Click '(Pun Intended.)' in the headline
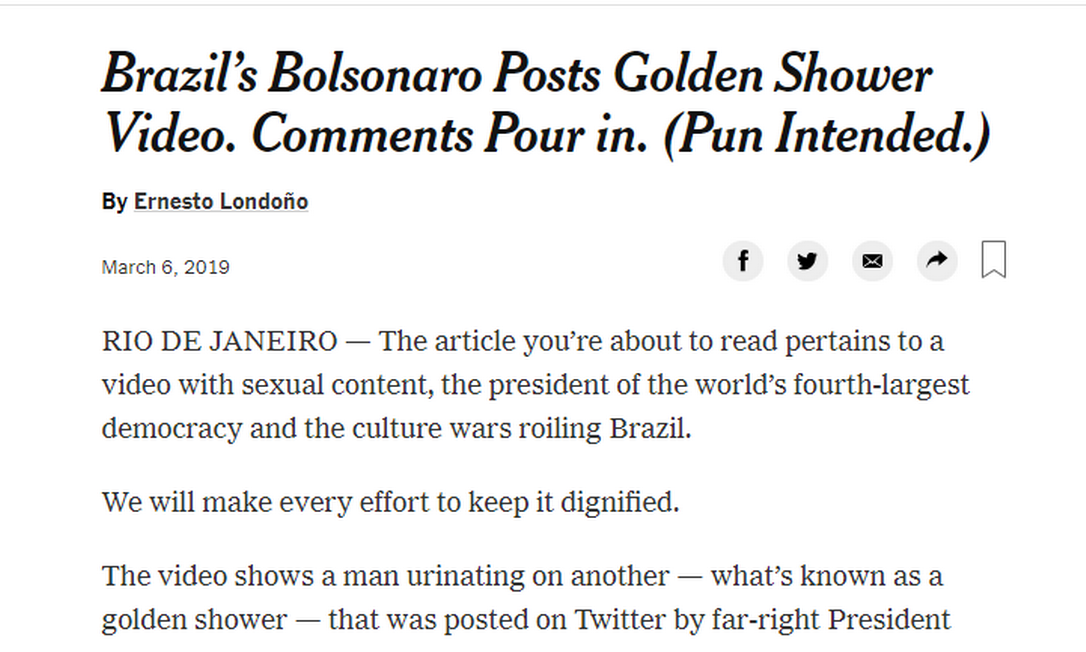This screenshot has height=652, width=1086. pyautogui.click(x=827, y=134)
